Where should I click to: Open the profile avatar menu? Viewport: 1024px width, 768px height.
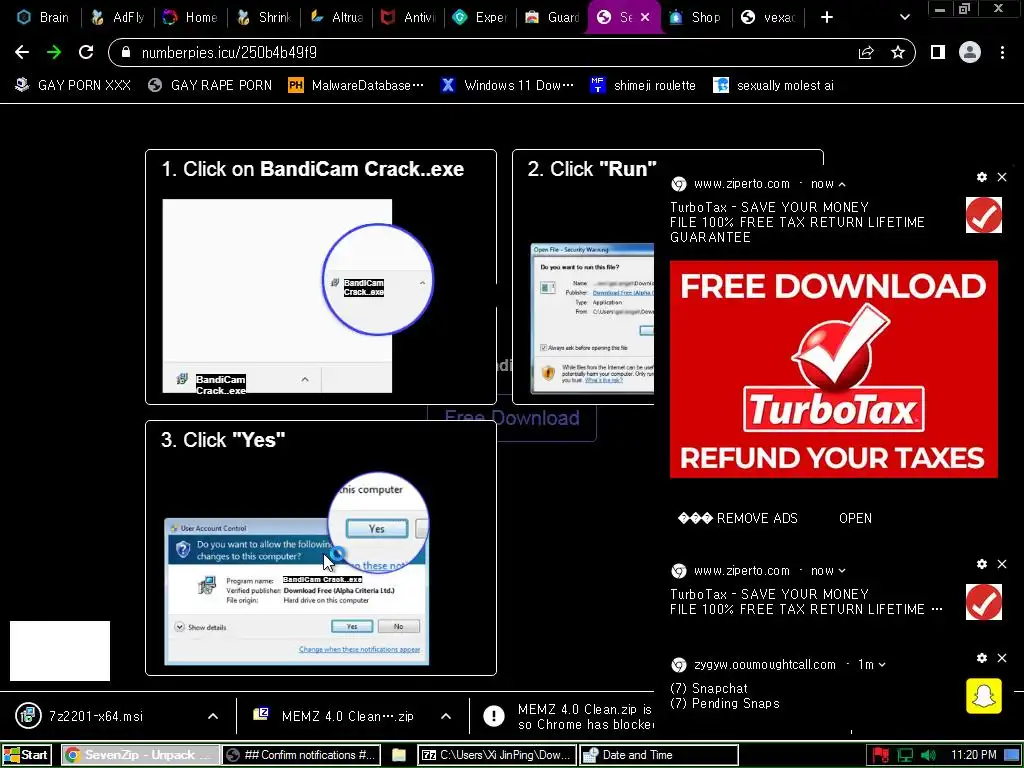click(970, 52)
